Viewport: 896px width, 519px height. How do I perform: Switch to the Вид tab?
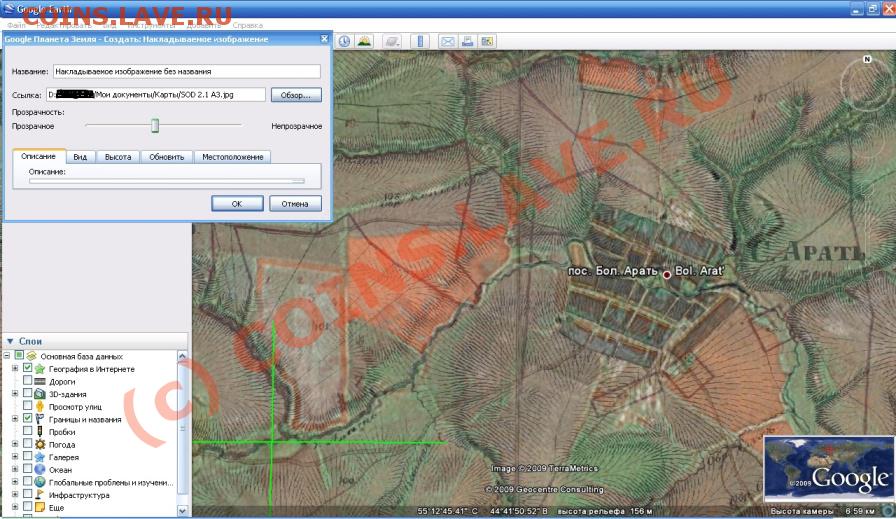click(x=80, y=157)
